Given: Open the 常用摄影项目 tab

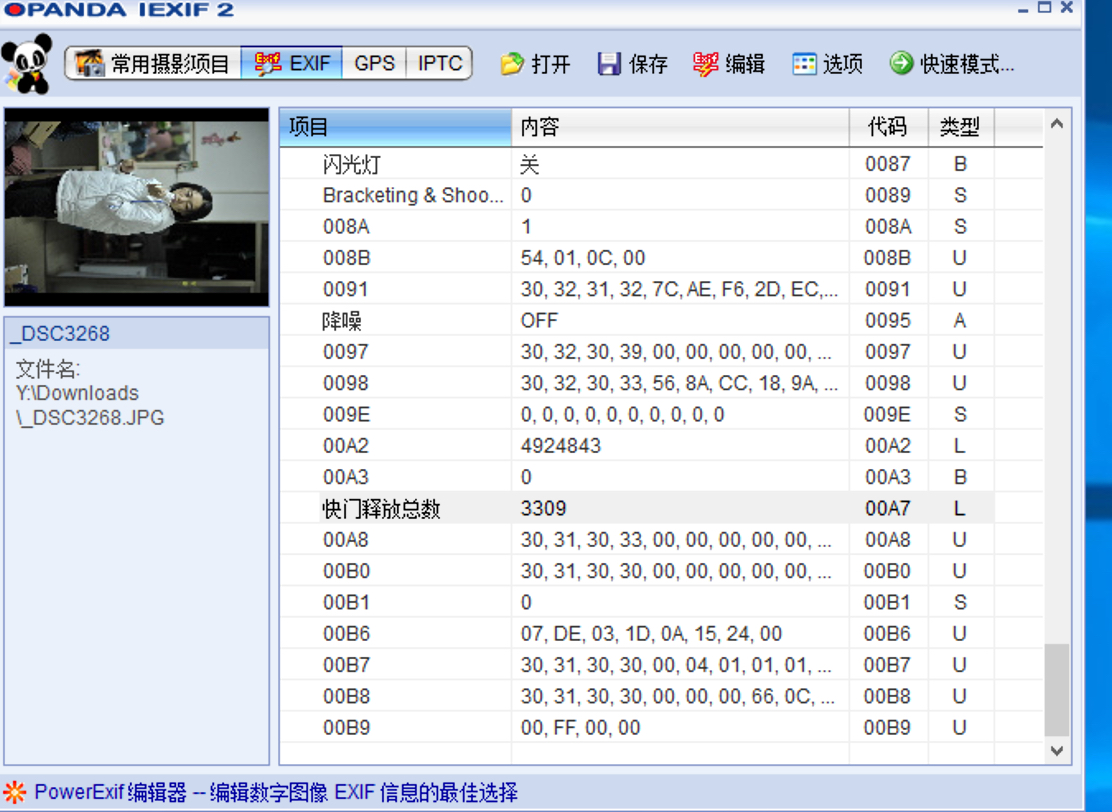Looking at the screenshot, I should click(153, 64).
